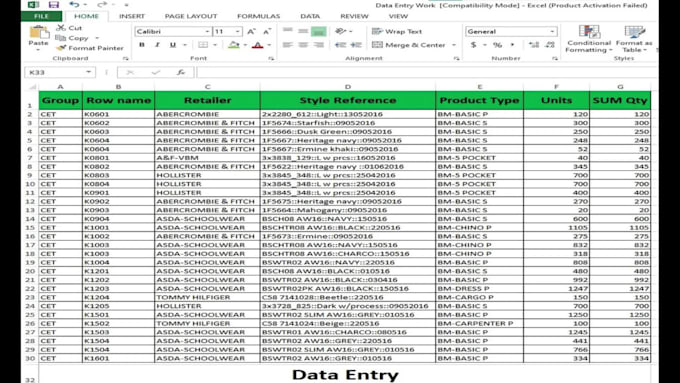Expand Customize Quick Access Toolbar arrow

tap(126, 5)
